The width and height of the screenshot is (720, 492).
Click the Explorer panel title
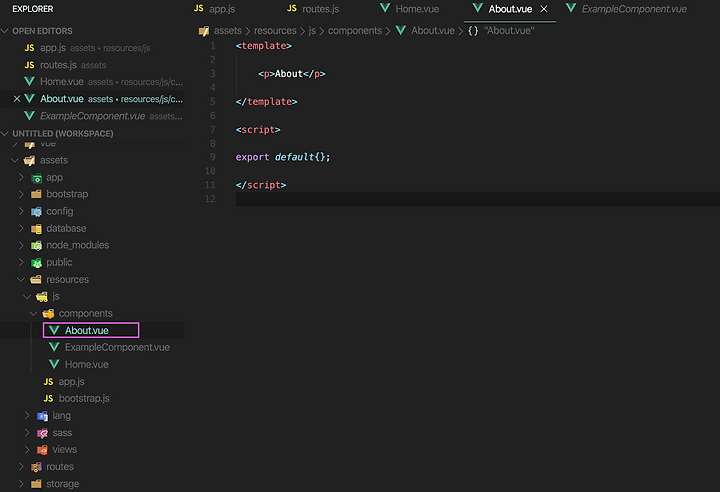click(x=33, y=9)
